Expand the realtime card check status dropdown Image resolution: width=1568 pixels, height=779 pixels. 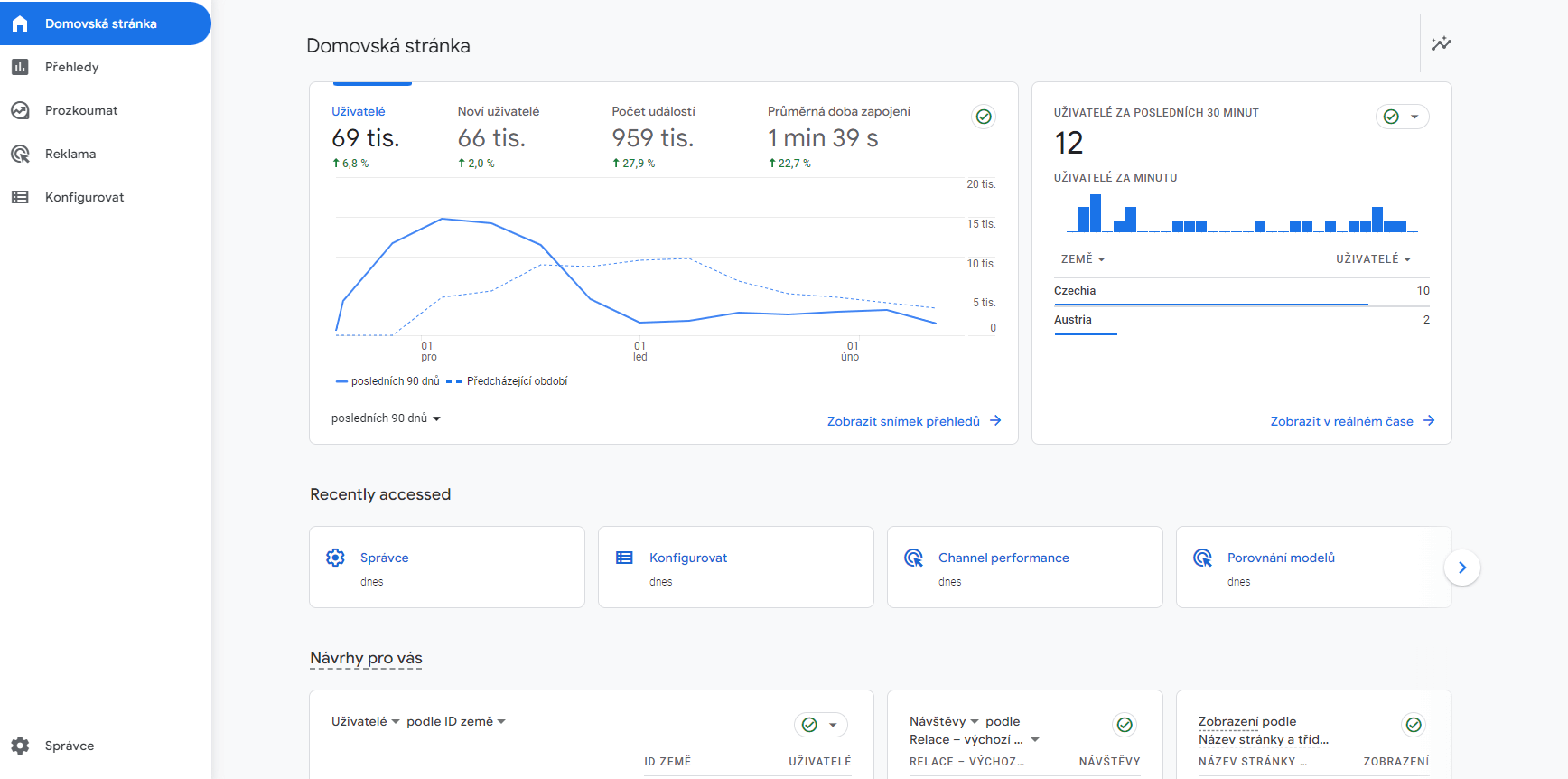(x=1403, y=117)
